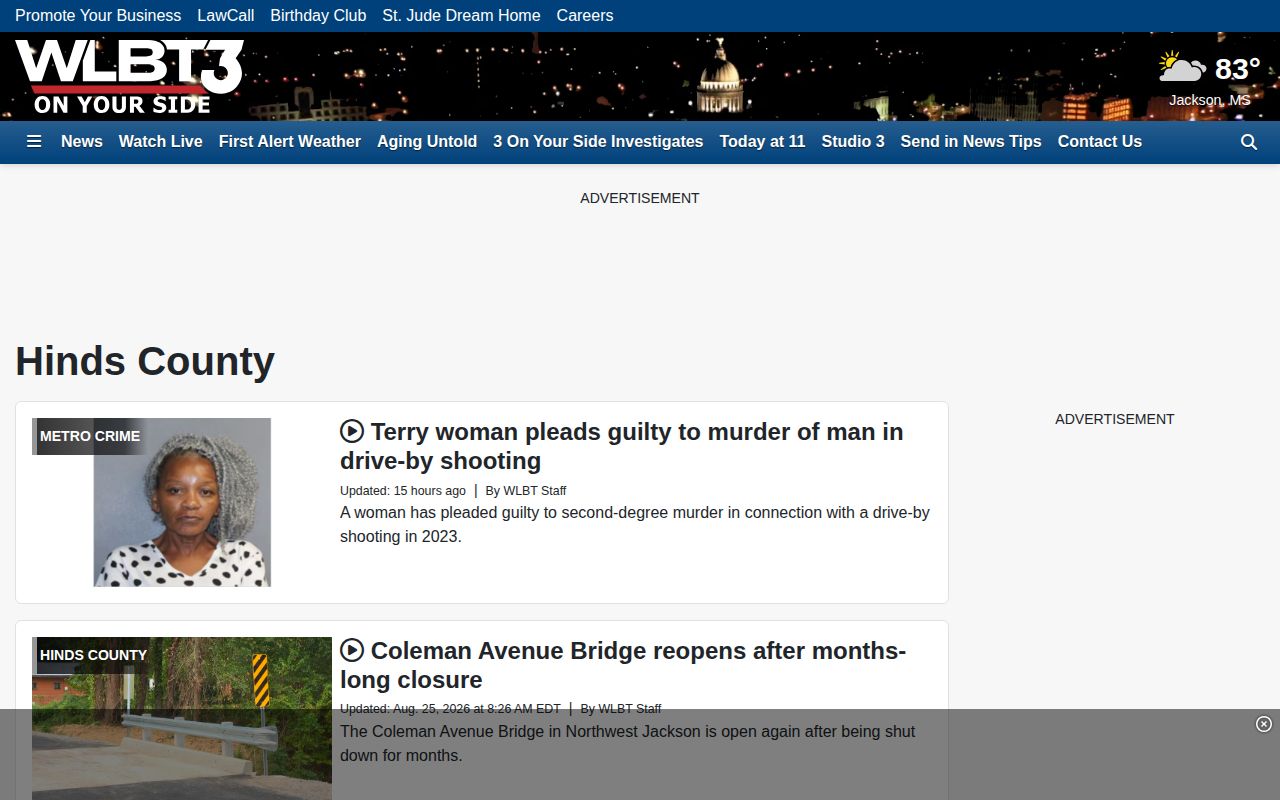Select Today at 11 menu item
Image resolution: width=1280 pixels, height=800 pixels.
(762, 142)
